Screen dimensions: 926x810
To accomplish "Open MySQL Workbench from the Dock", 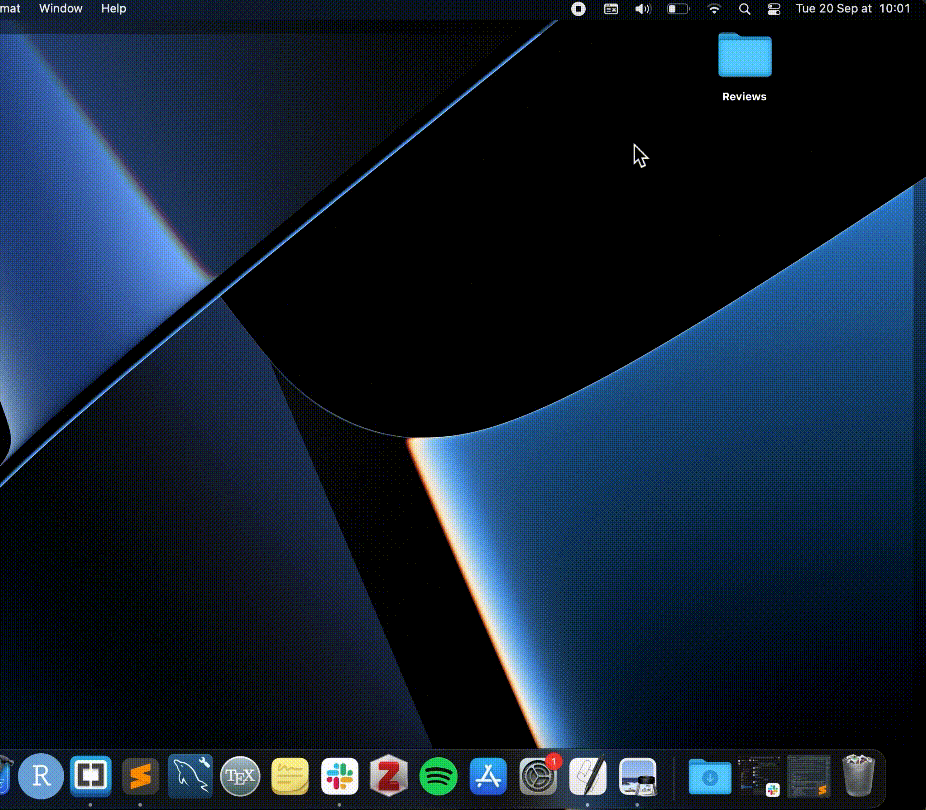I will pos(190,775).
